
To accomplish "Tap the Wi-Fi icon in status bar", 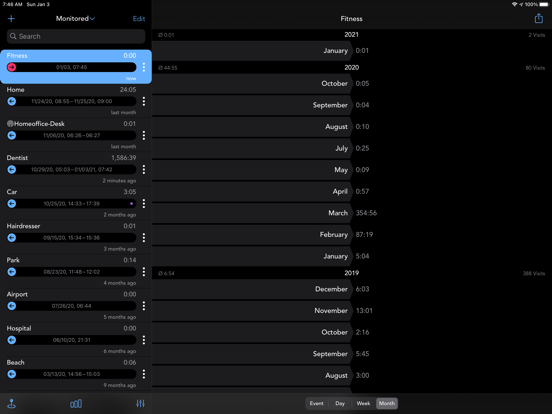I will 514,4.
